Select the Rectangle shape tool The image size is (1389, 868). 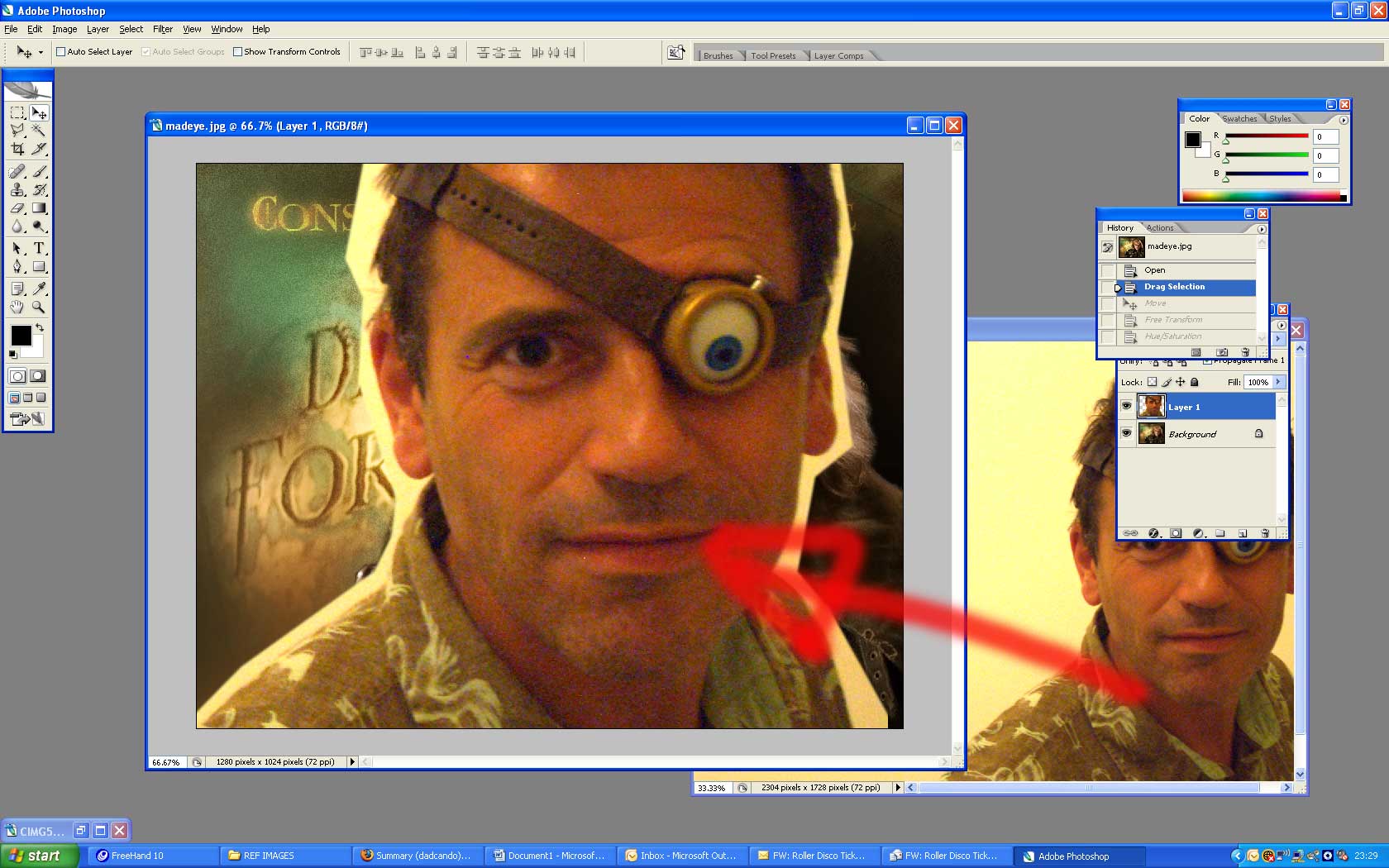[39, 266]
